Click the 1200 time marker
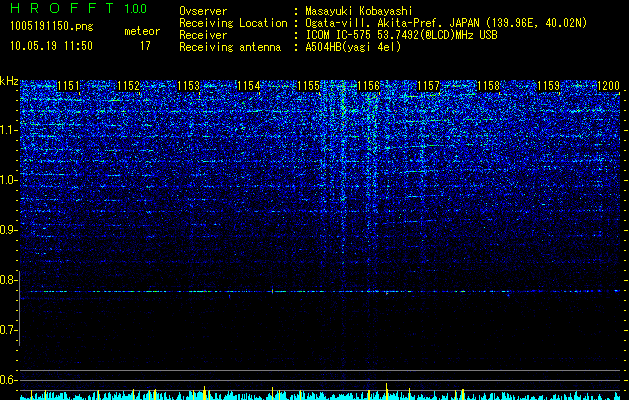Image resolution: width=629 pixels, height=400 pixels. pos(609,86)
